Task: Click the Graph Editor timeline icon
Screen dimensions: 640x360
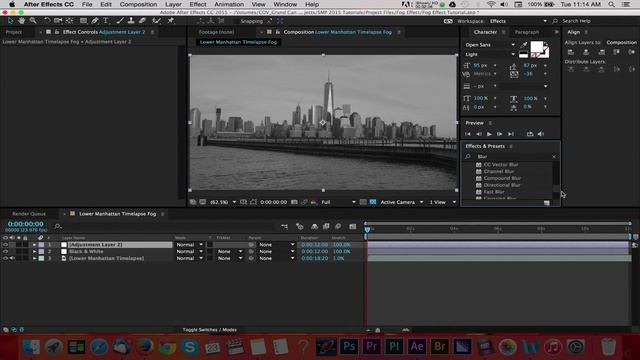Action: click(x=353, y=226)
